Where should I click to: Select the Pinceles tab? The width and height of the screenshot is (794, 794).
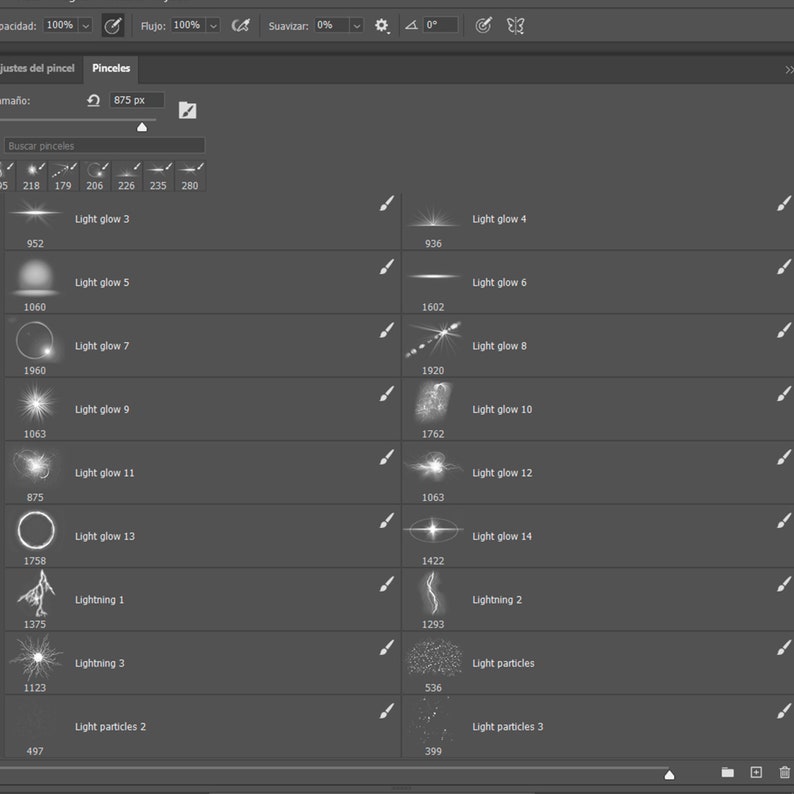(x=111, y=68)
